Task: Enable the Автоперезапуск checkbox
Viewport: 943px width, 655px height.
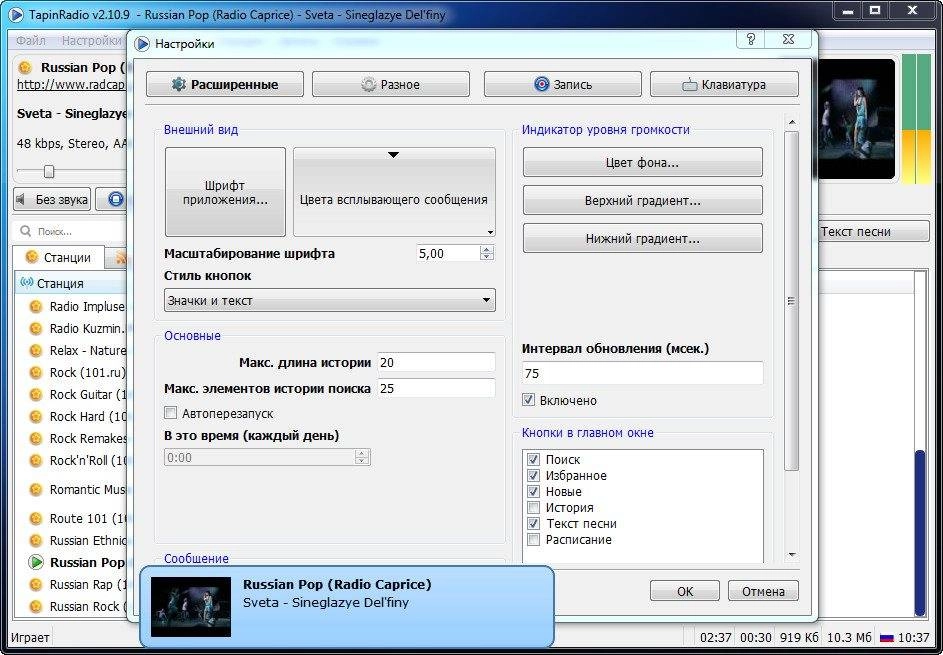Action: [x=171, y=413]
